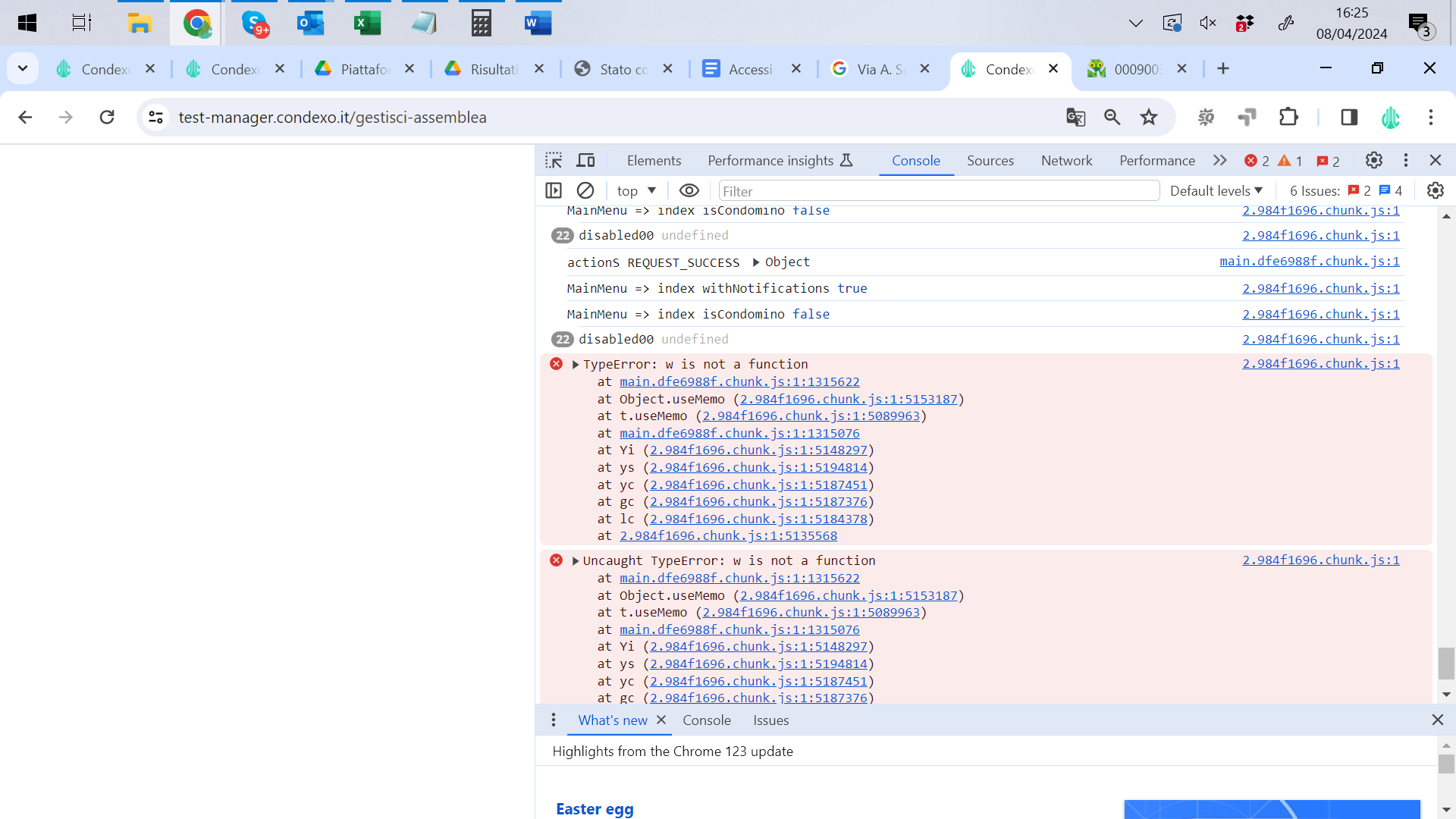Image resolution: width=1456 pixels, height=819 pixels.
Task: Switch to the Elements tab
Action: click(654, 160)
